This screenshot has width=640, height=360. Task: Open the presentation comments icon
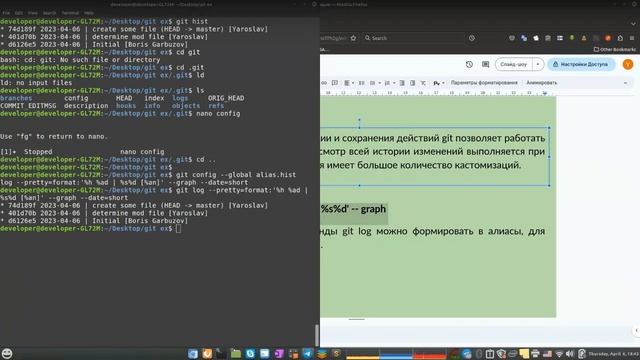pos(485,64)
